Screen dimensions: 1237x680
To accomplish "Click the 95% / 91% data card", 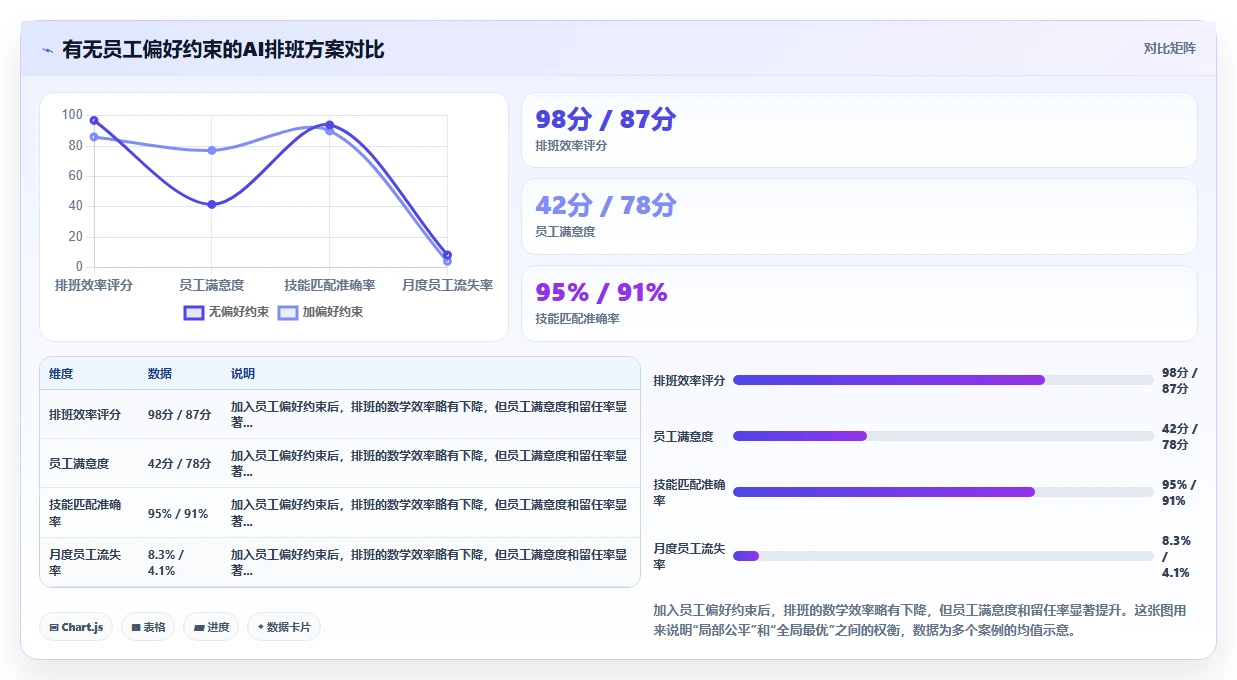I will (x=859, y=303).
